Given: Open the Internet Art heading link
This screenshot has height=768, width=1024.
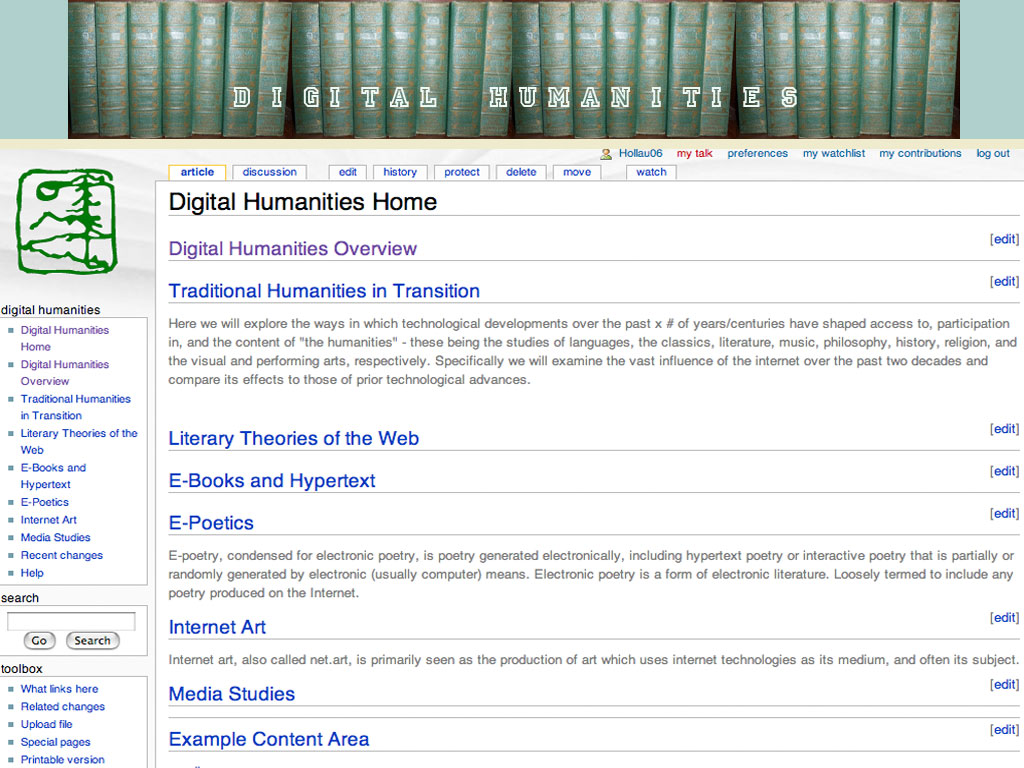Looking at the screenshot, I should click(217, 627).
